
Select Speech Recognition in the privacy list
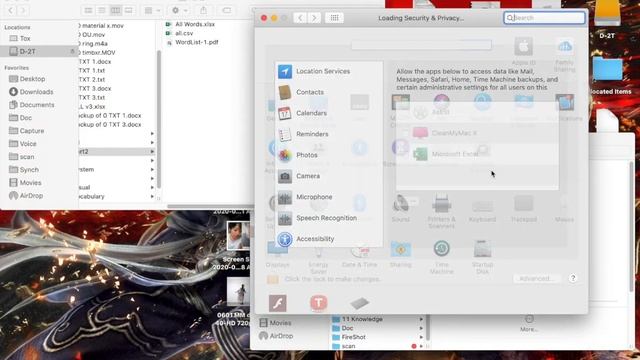coord(329,218)
